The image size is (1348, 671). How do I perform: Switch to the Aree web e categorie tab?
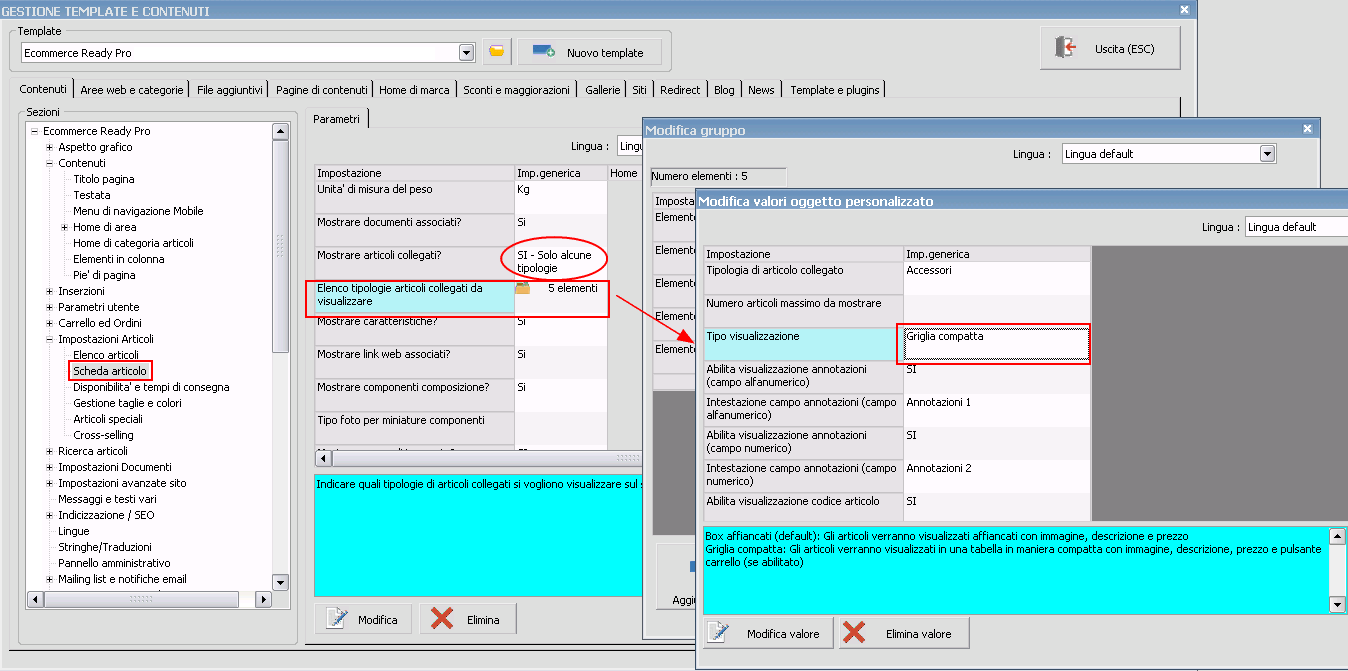[x=132, y=90]
